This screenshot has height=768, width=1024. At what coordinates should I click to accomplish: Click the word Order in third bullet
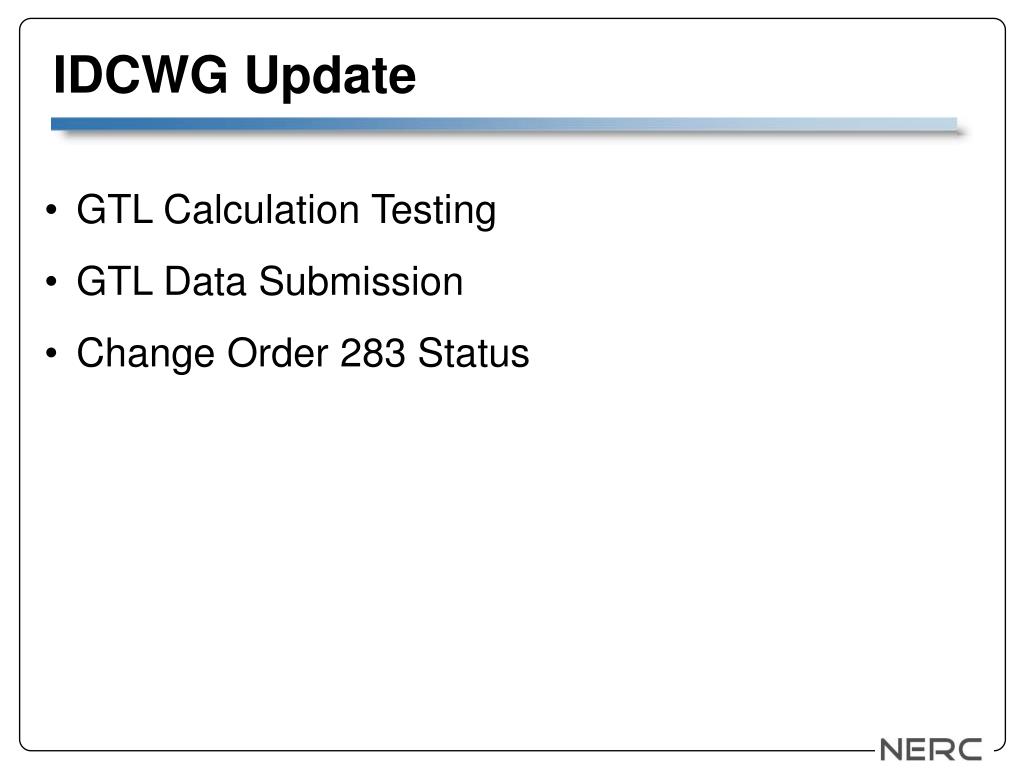(278, 353)
